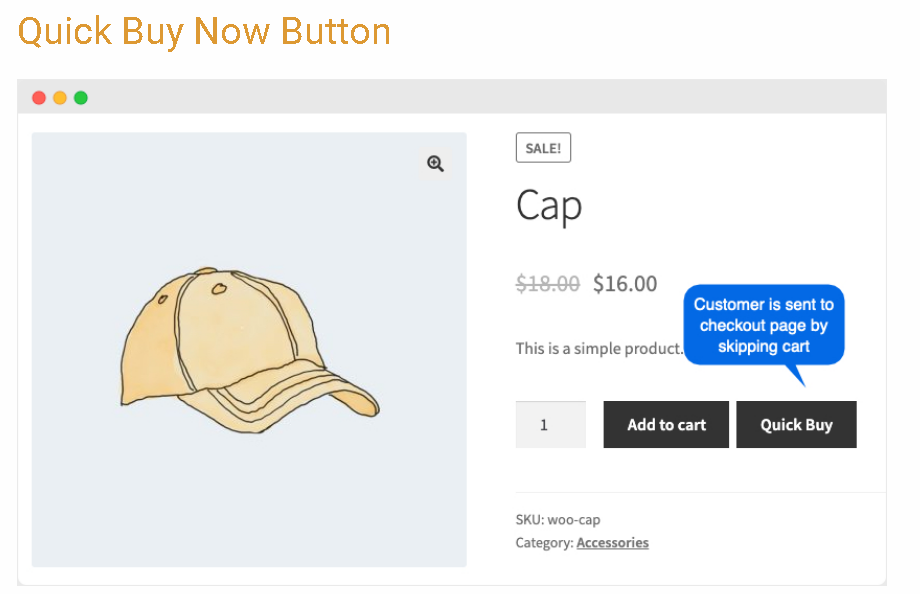Click the green maximize dot
The width and height of the screenshot is (920, 594).
[81, 98]
